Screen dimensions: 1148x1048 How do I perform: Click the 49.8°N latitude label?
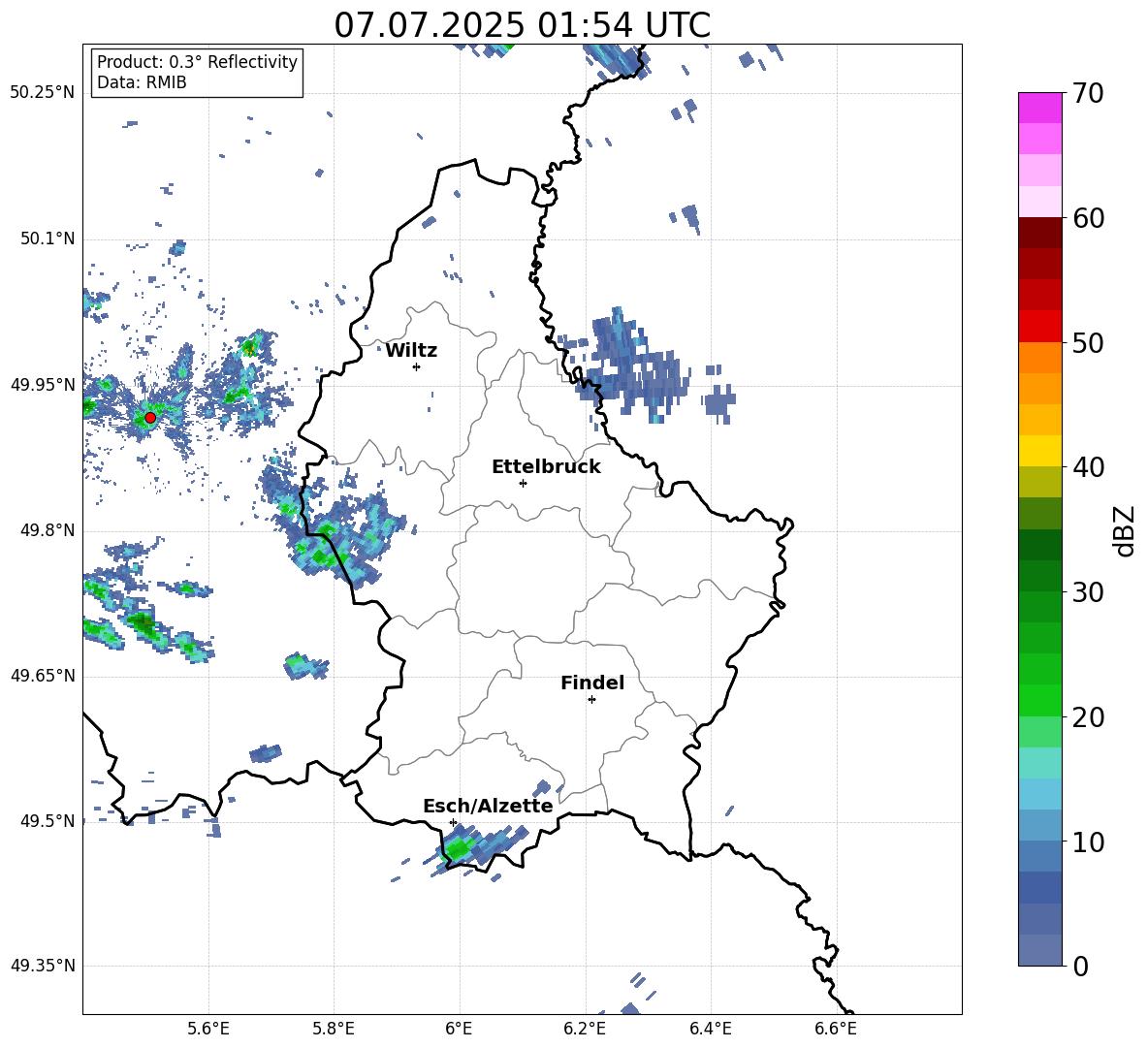pyautogui.click(x=47, y=530)
